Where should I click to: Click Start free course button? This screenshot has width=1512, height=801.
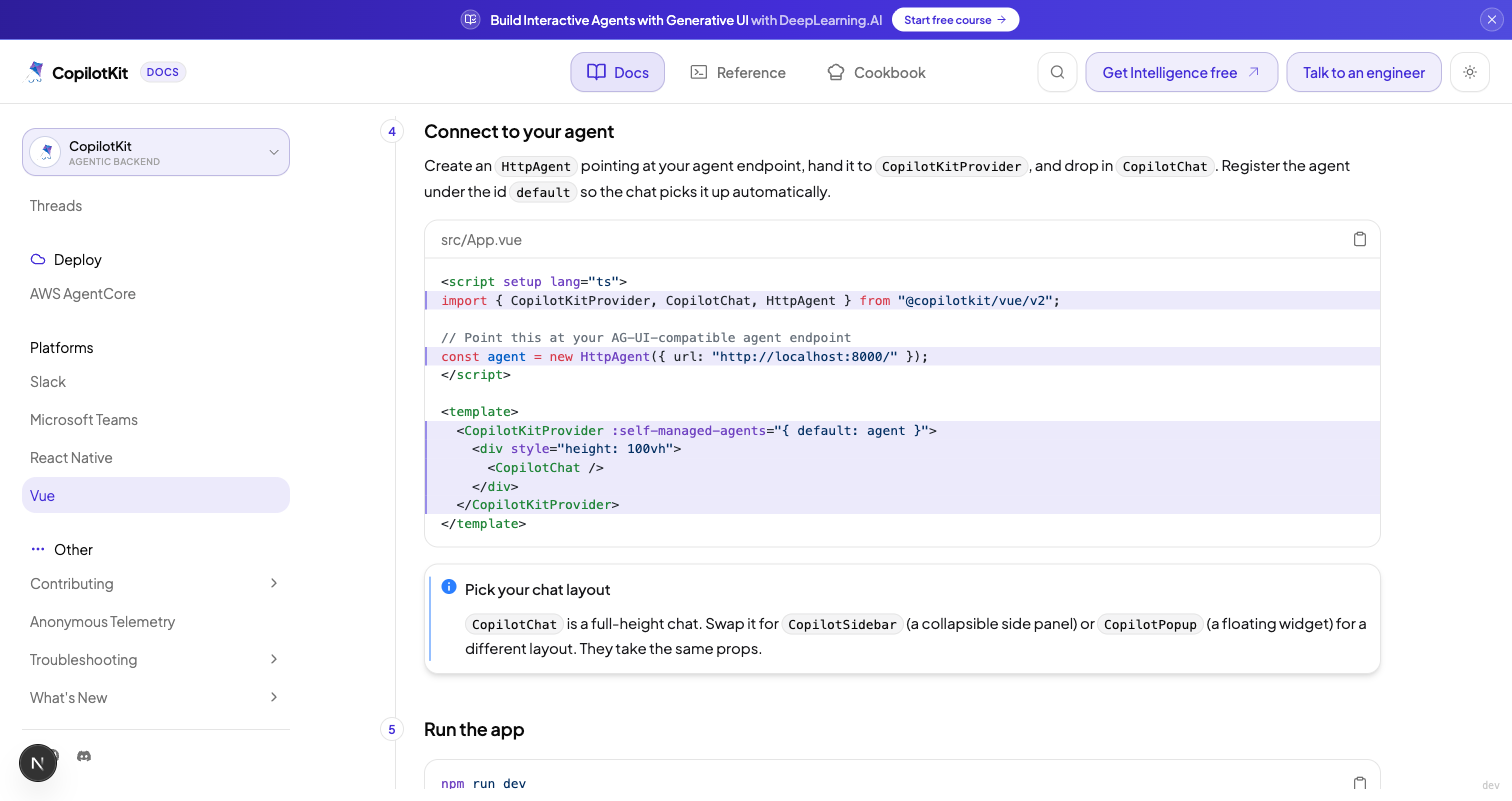pos(955,20)
